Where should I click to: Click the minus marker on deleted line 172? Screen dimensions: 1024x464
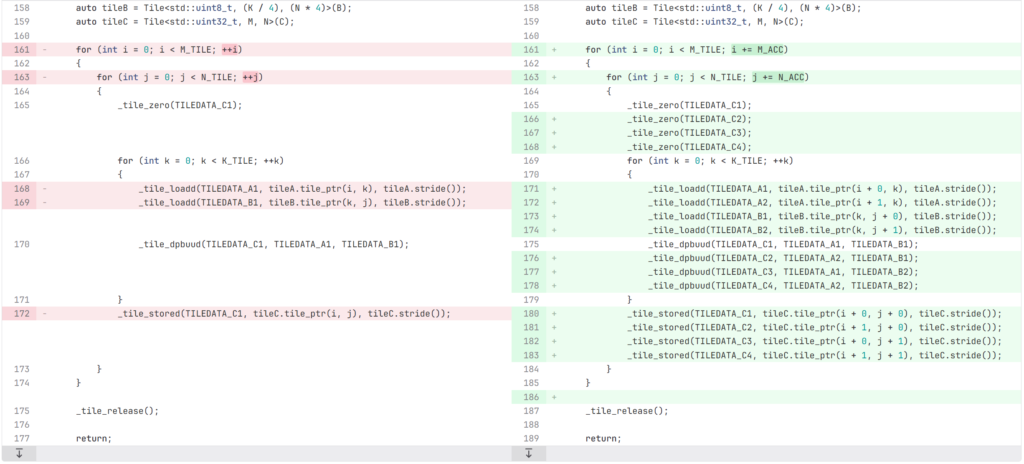[x=45, y=313]
